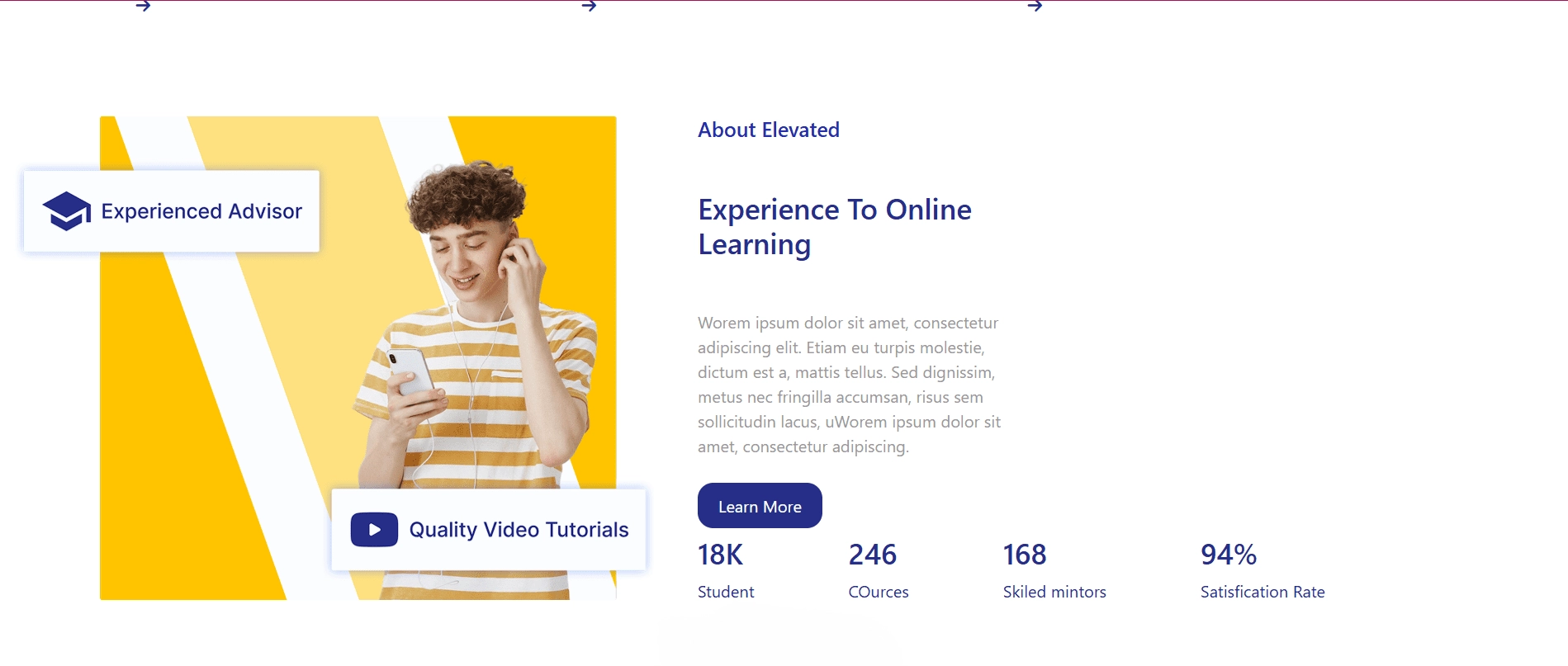Click the Quality Video Tutorials text
1568x666 pixels.
519,530
